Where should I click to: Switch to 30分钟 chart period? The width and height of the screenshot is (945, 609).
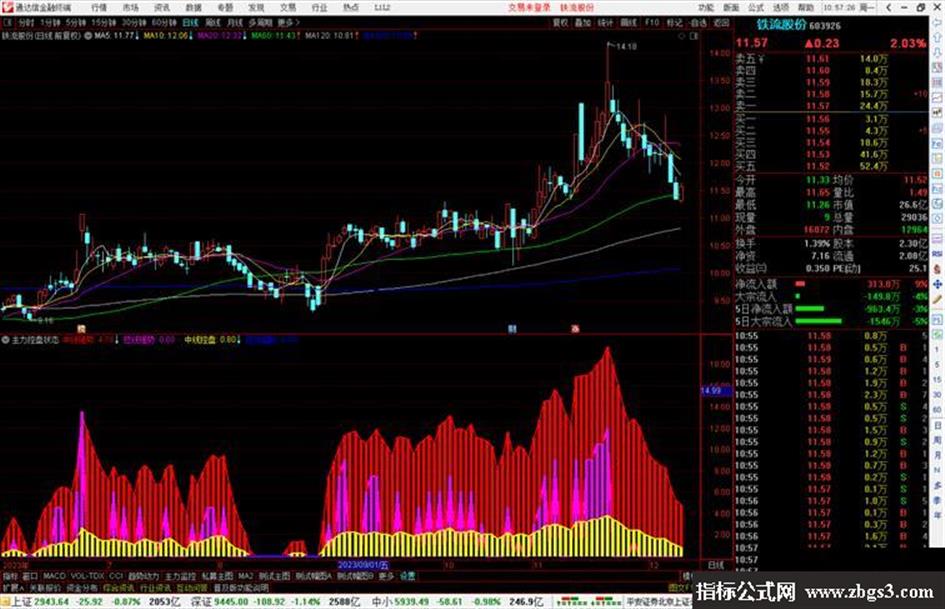click(134, 22)
